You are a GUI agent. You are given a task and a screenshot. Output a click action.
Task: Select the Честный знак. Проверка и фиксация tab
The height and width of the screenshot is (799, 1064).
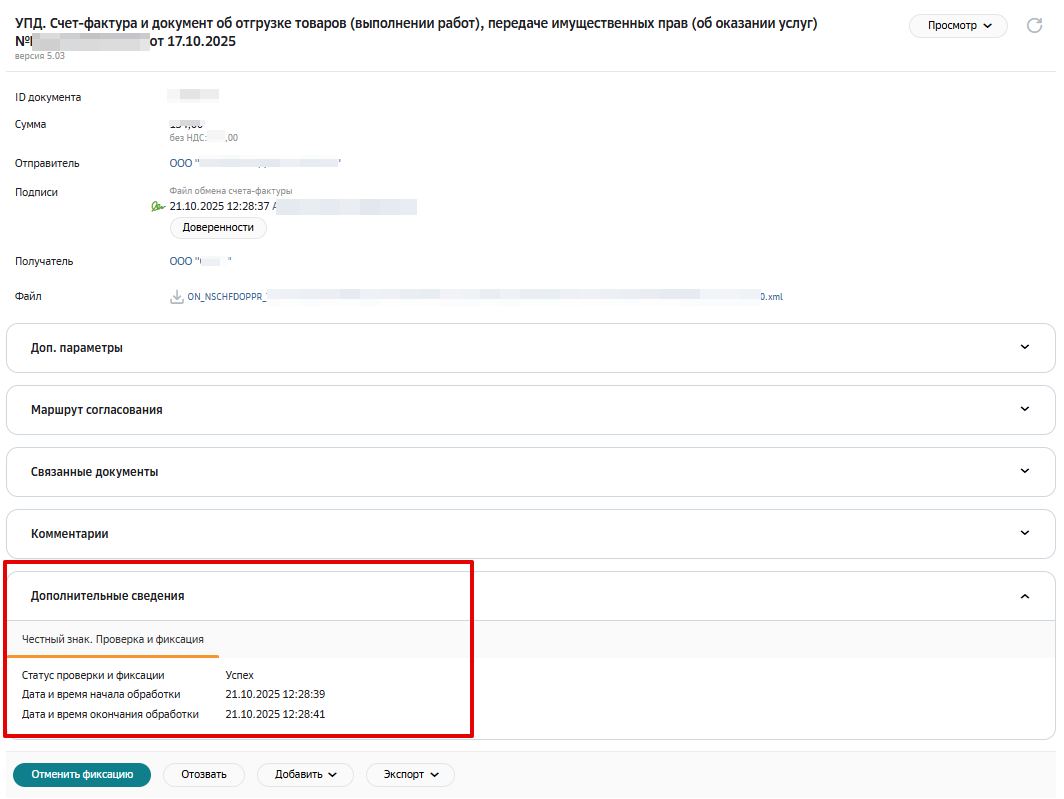click(113, 639)
